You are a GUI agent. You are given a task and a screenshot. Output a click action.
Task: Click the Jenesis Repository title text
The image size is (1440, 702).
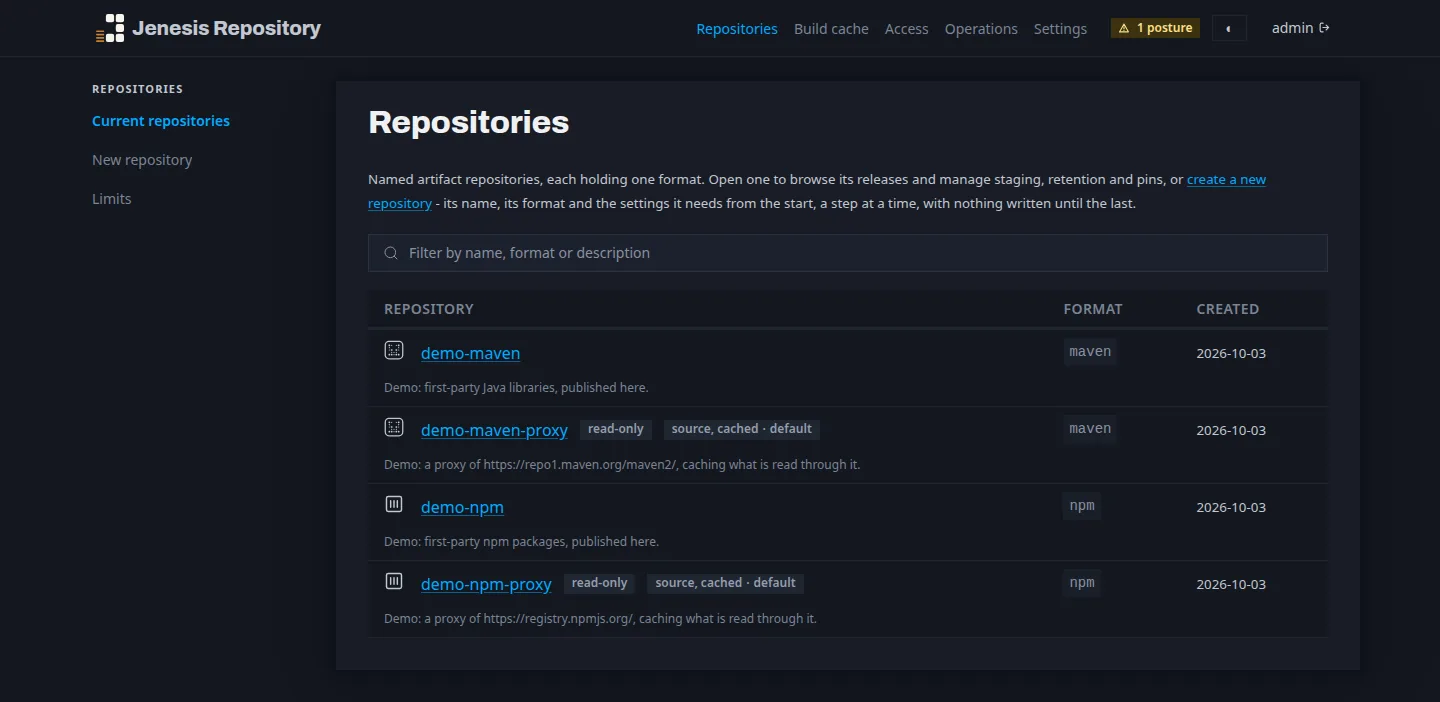[x=226, y=28]
